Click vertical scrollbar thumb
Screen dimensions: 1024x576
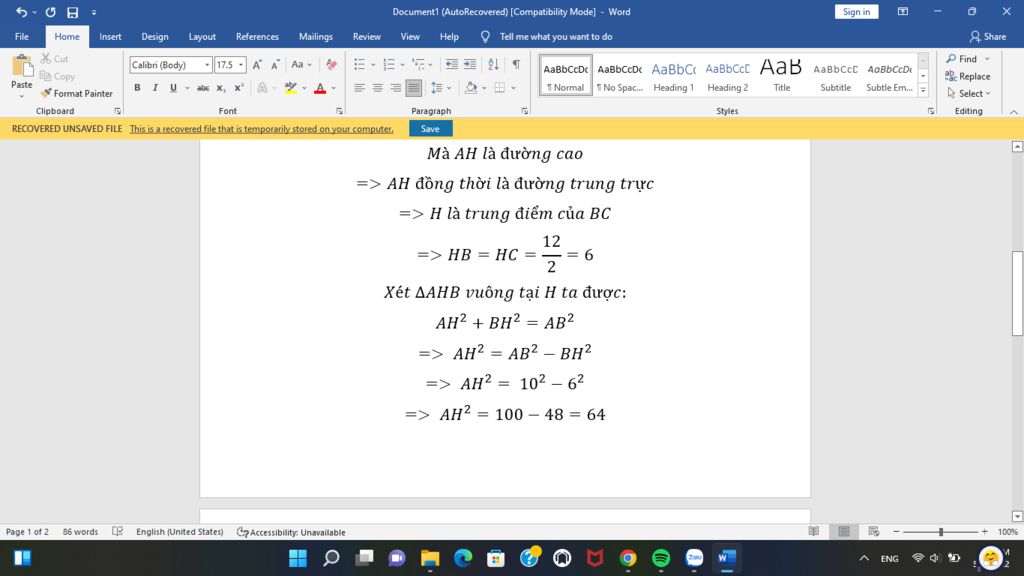coord(1017,293)
